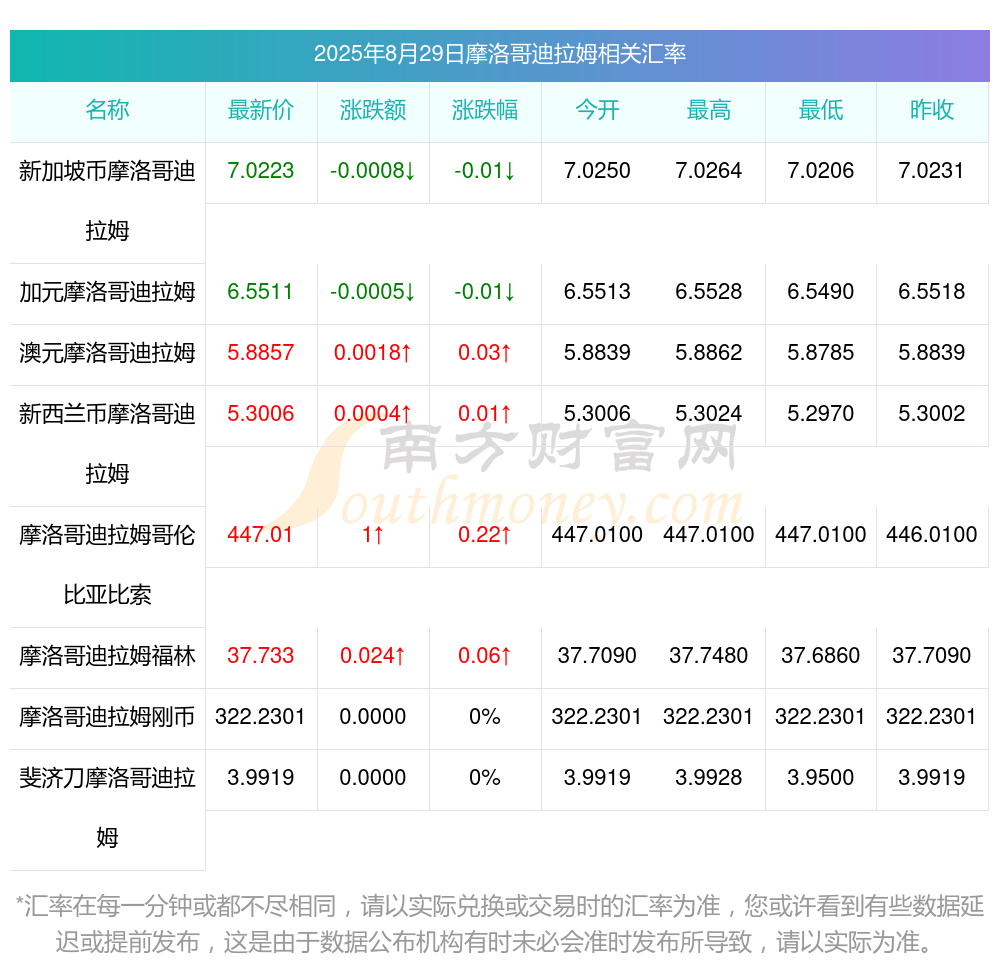Click low value 6.5490

[x=821, y=292]
